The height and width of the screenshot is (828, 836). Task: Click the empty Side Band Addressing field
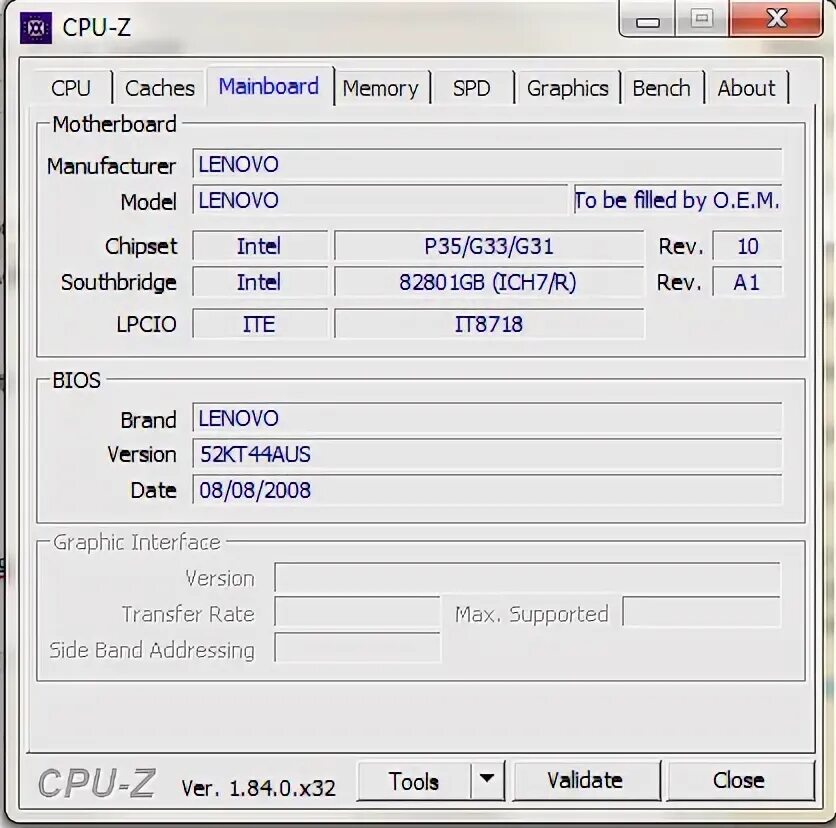click(x=357, y=647)
